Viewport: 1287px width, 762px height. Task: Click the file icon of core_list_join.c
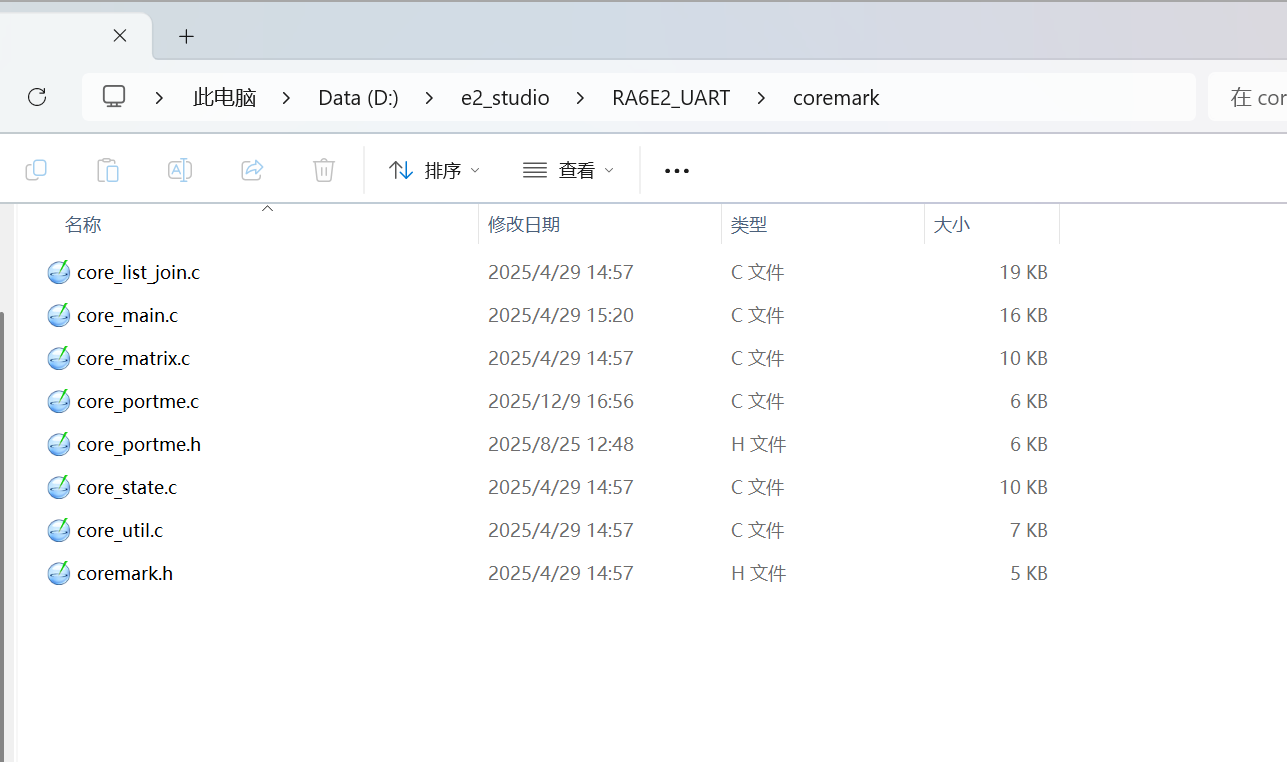coord(59,272)
